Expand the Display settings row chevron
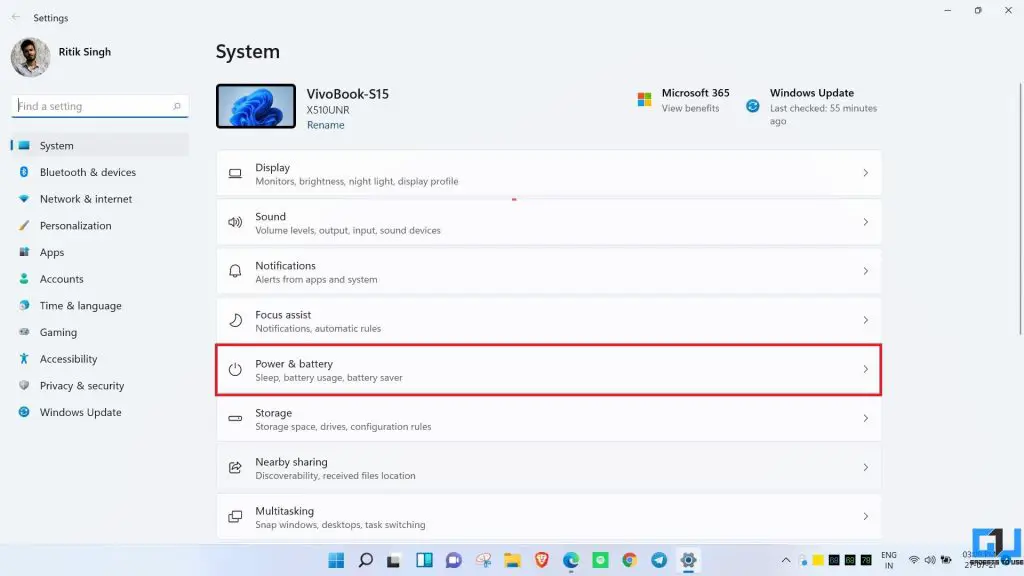 pyautogui.click(x=866, y=173)
